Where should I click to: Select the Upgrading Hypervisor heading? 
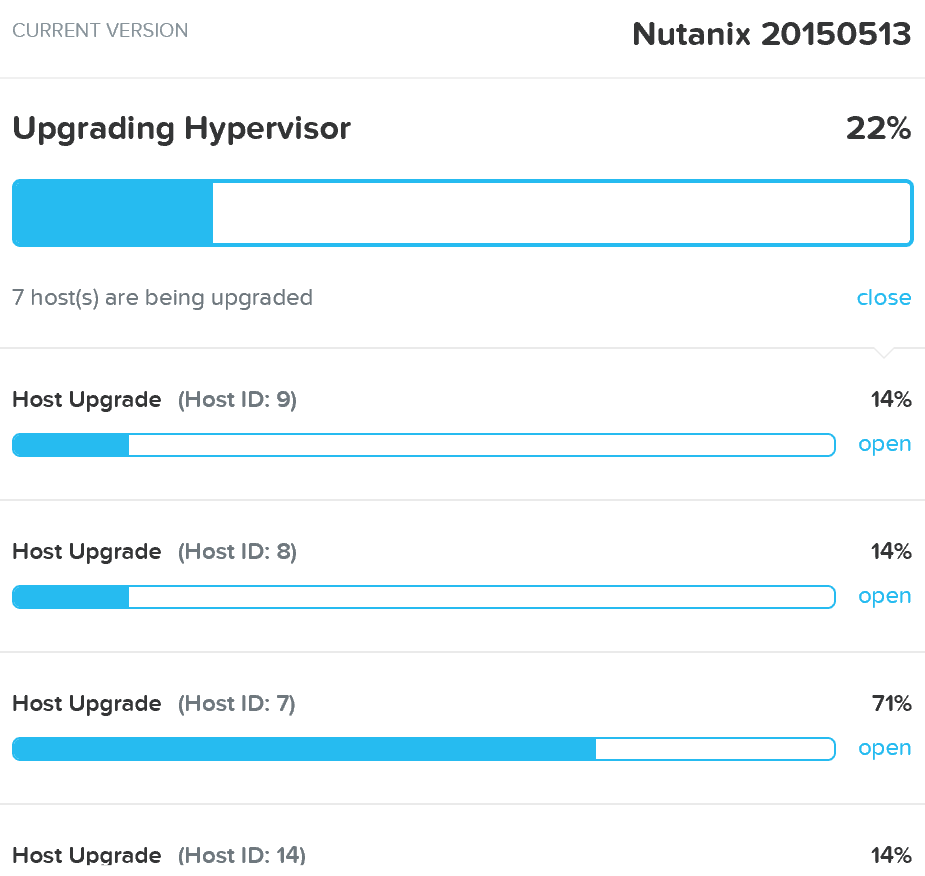[181, 128]
